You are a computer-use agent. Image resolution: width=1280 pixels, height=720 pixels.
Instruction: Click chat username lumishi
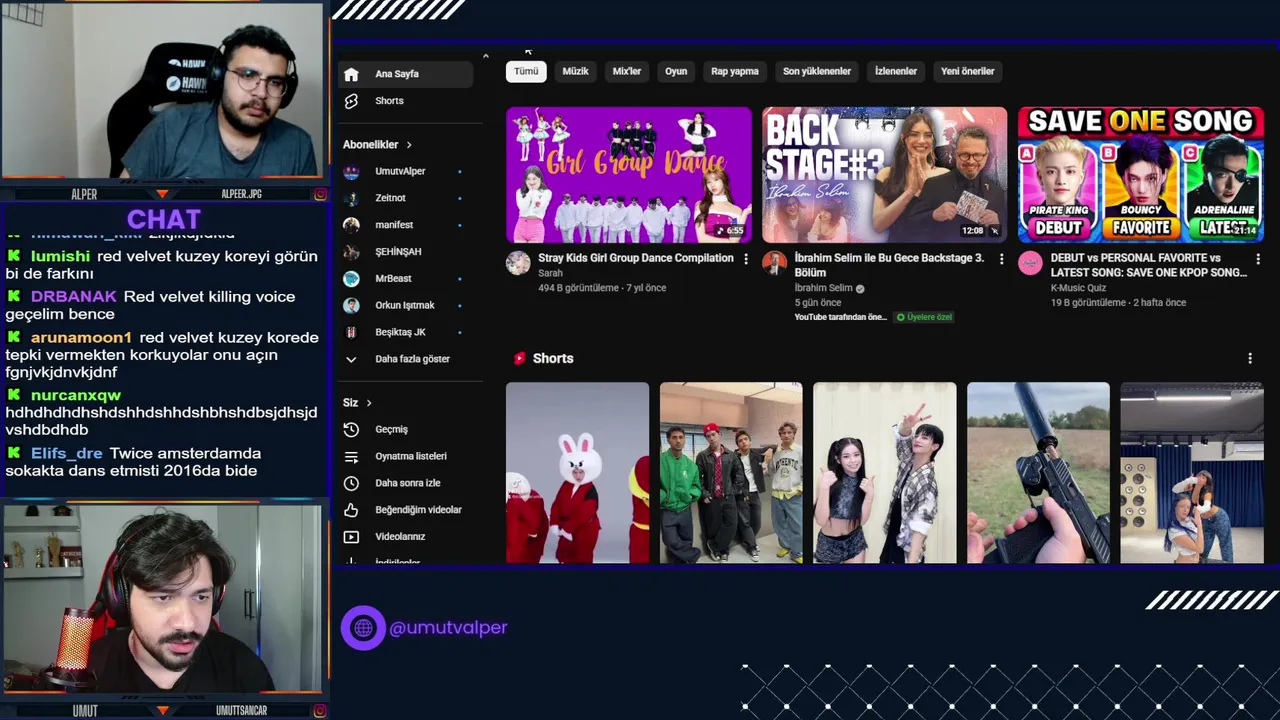pyautogui.click(x=60, y=256)
